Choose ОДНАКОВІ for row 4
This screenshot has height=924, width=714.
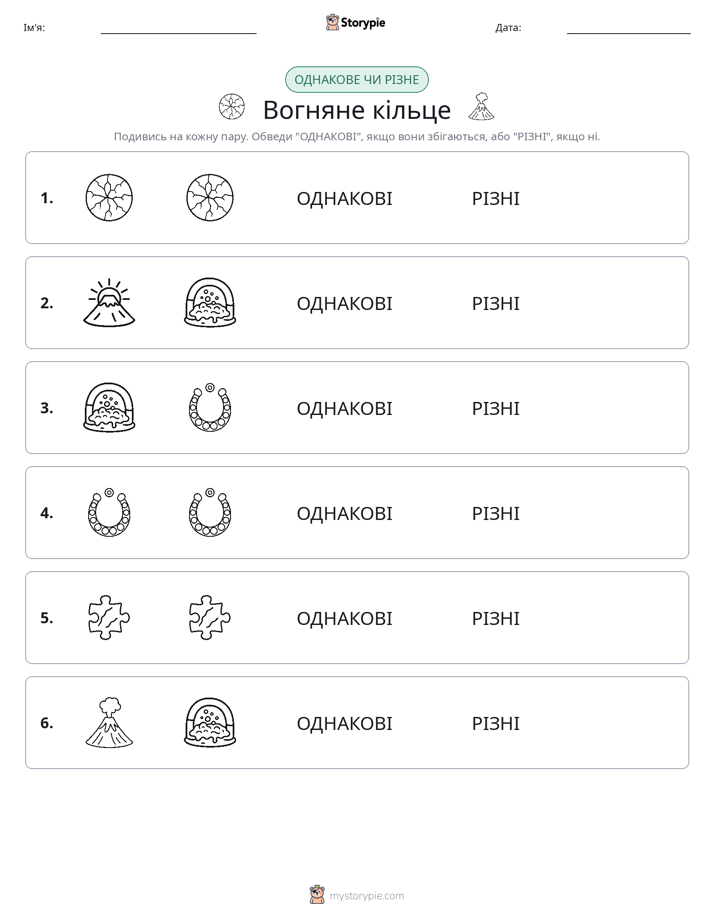[344, 513]
